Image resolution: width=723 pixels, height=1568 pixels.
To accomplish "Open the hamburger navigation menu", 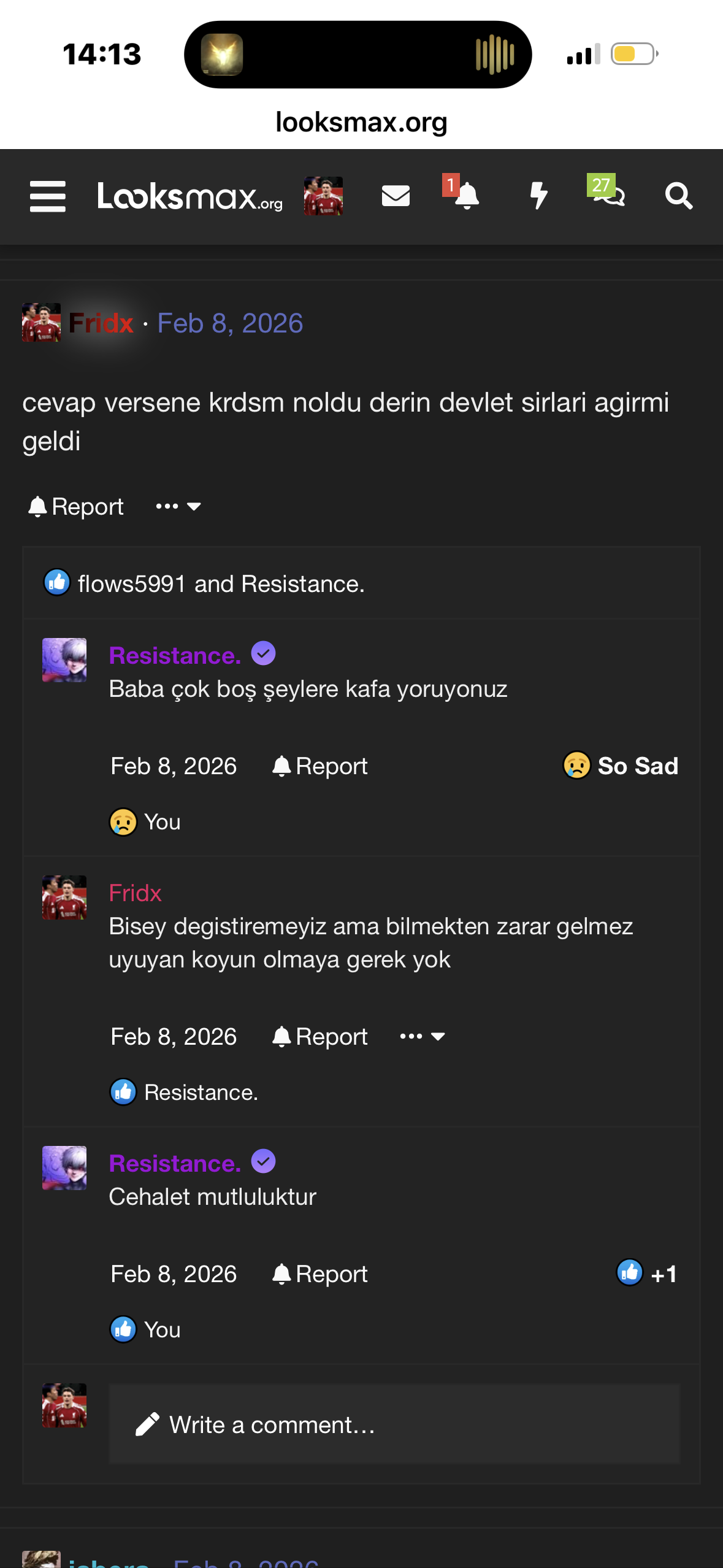I will click(x=48, y=196).
